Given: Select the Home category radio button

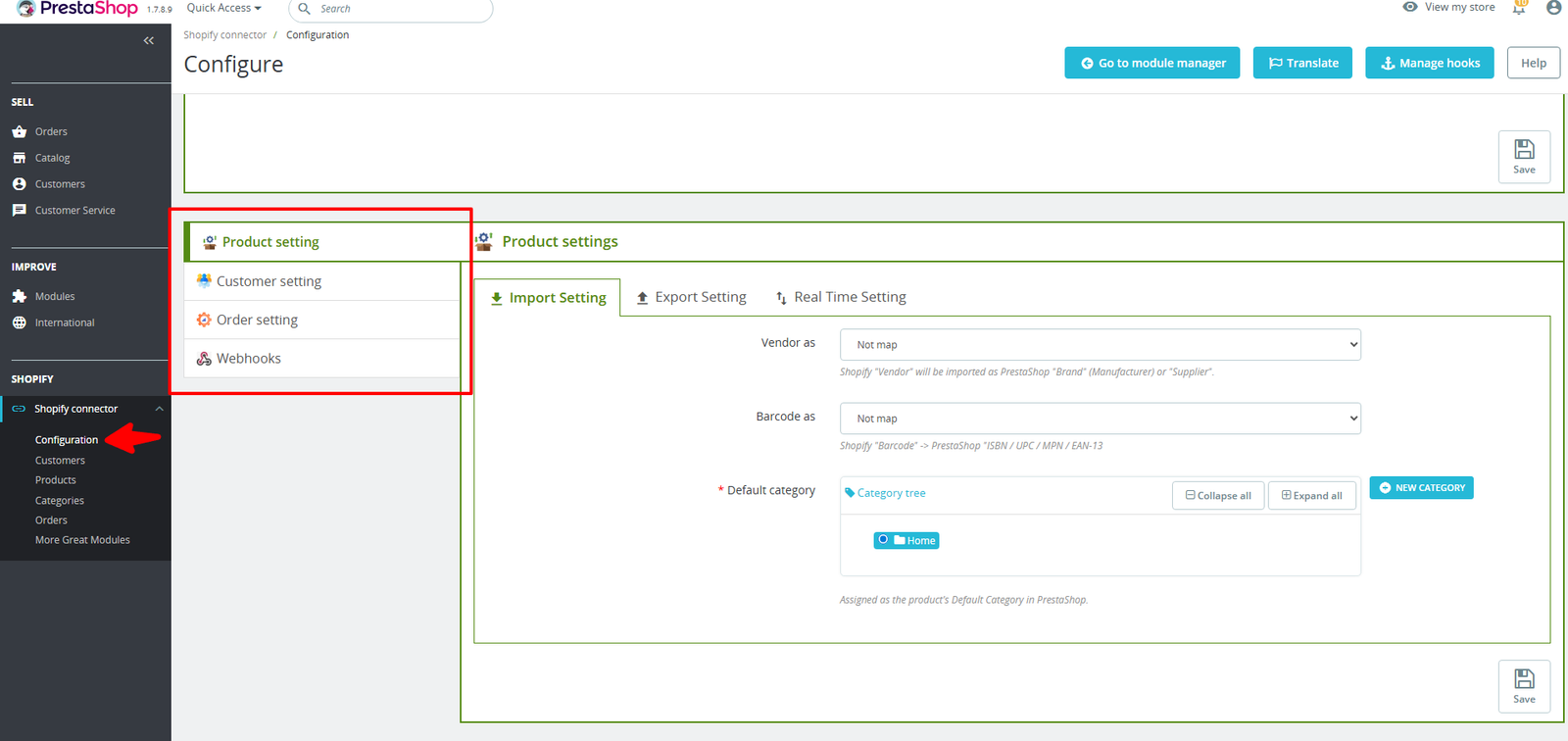Looking at the screenshot, I should point(883,540).
